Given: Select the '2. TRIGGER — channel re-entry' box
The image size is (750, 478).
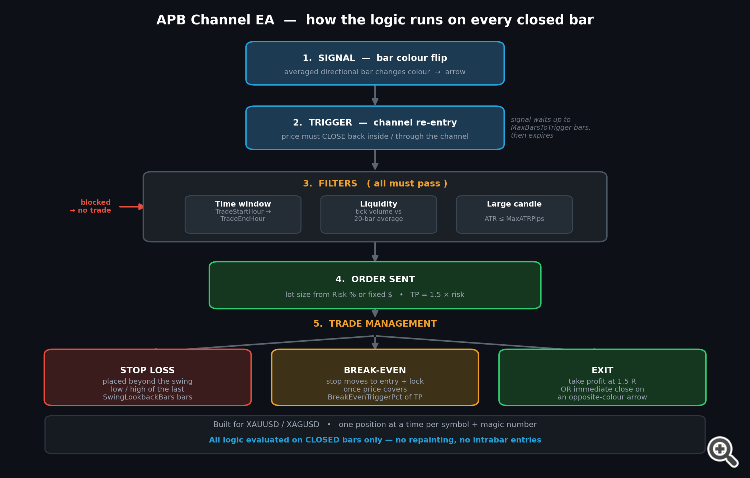Looking at the screenshot, I should [x=375, y=128].
